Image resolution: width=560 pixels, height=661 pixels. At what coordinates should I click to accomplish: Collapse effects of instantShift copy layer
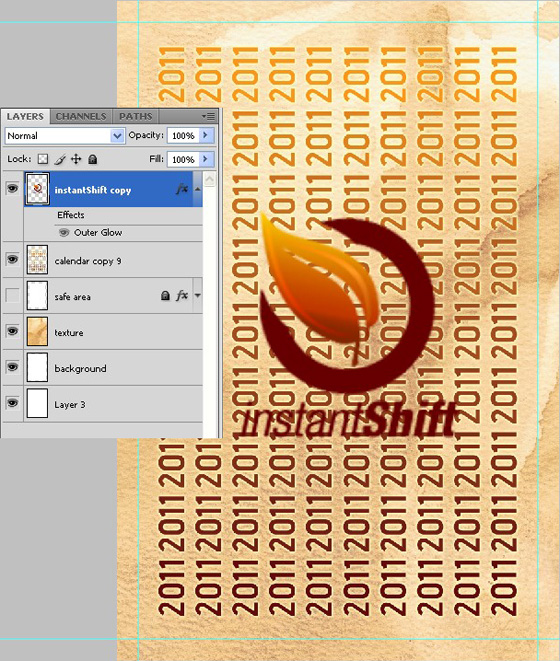pos(197,189)
